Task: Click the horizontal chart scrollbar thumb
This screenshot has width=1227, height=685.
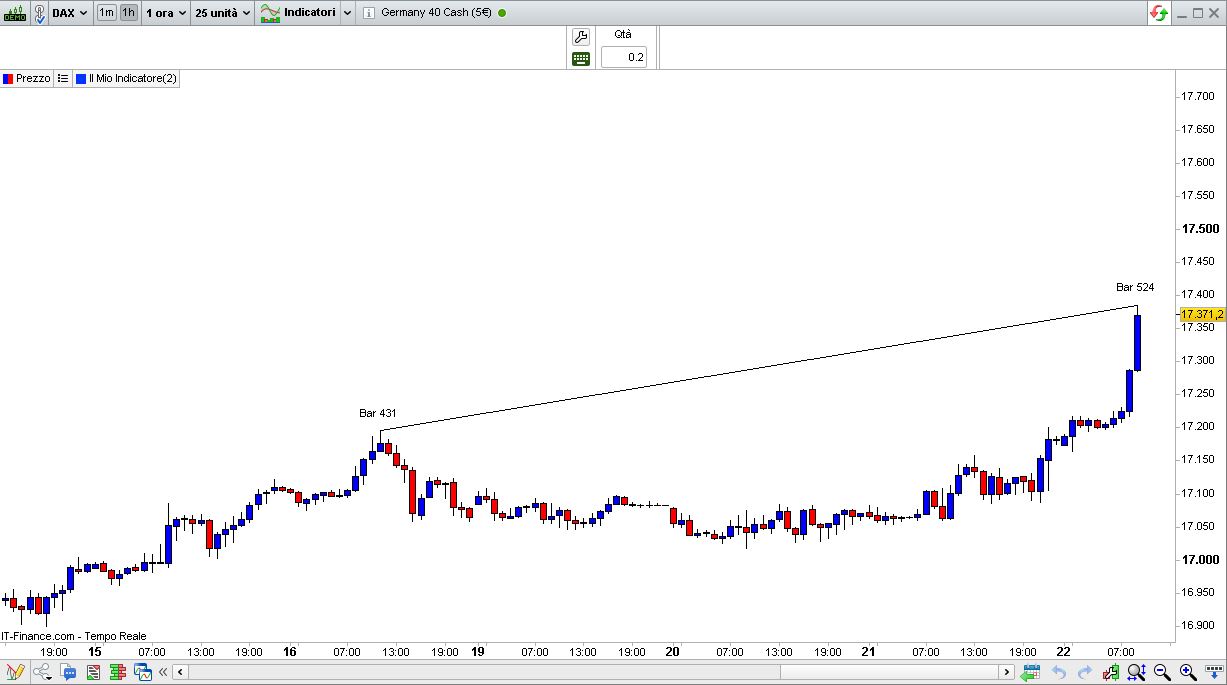Action: [889, 672]
